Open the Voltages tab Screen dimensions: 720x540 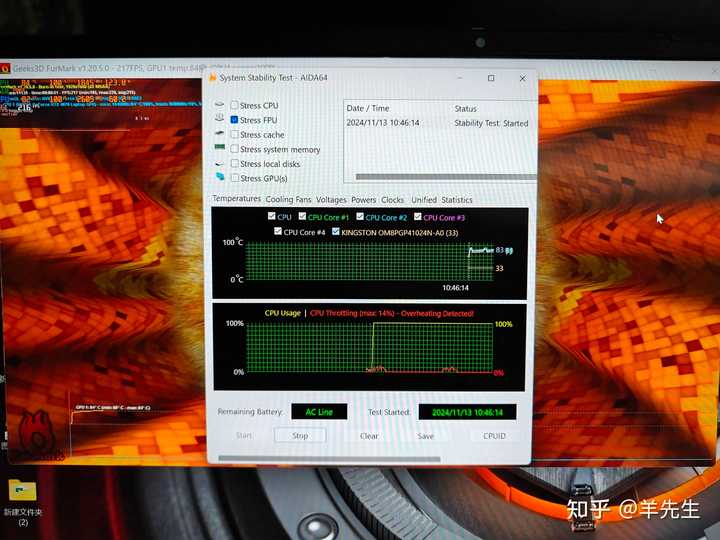331,200
